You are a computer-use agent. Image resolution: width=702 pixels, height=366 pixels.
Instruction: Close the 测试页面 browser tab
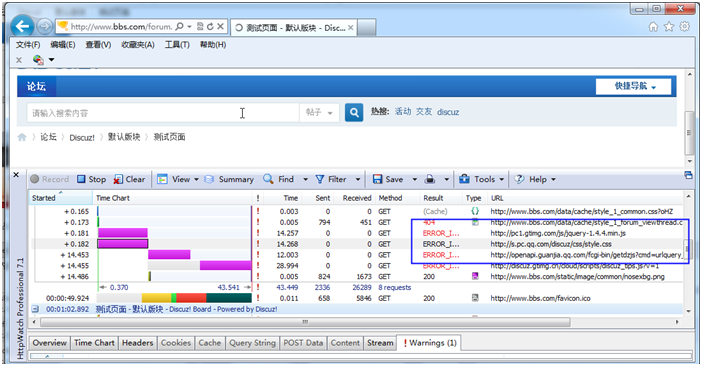click(351, 28)
